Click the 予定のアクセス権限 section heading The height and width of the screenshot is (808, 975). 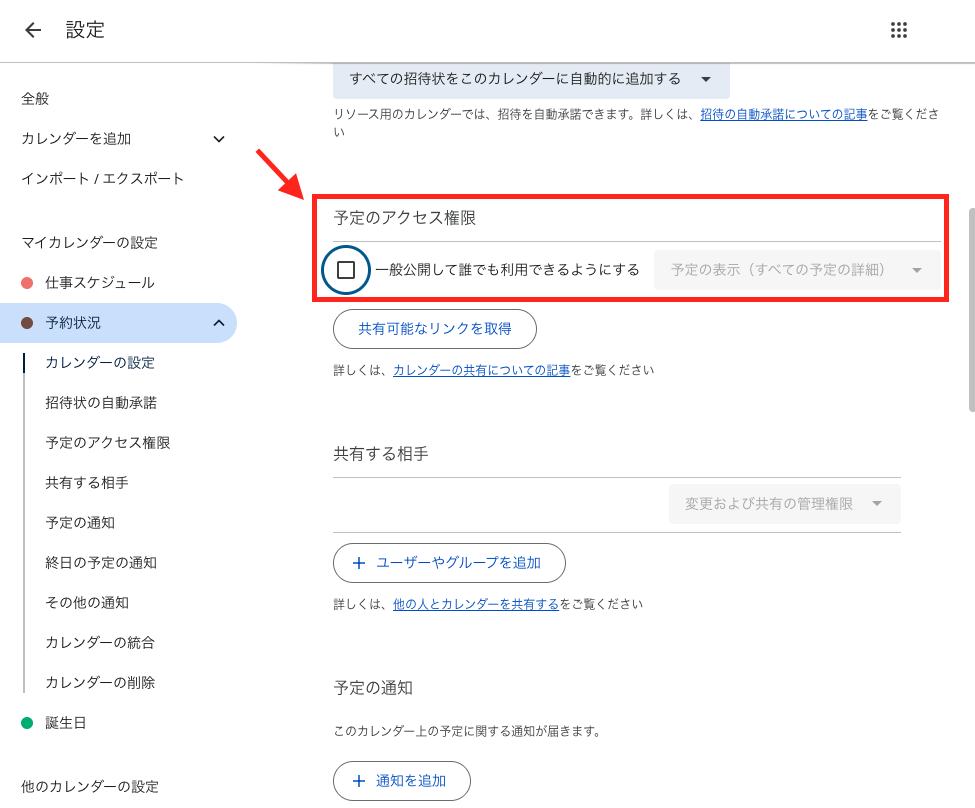click(405, 218)
